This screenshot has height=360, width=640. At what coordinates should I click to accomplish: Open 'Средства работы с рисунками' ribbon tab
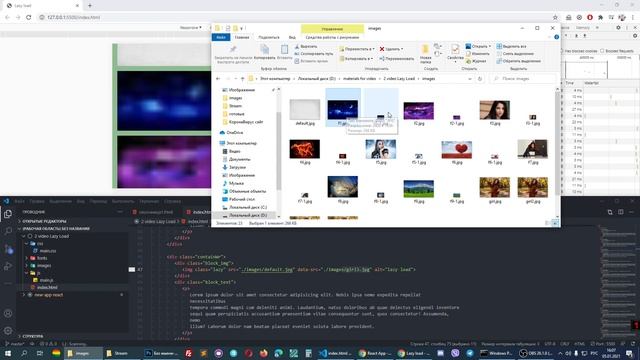pyautogui.click(x=332, y=37)
